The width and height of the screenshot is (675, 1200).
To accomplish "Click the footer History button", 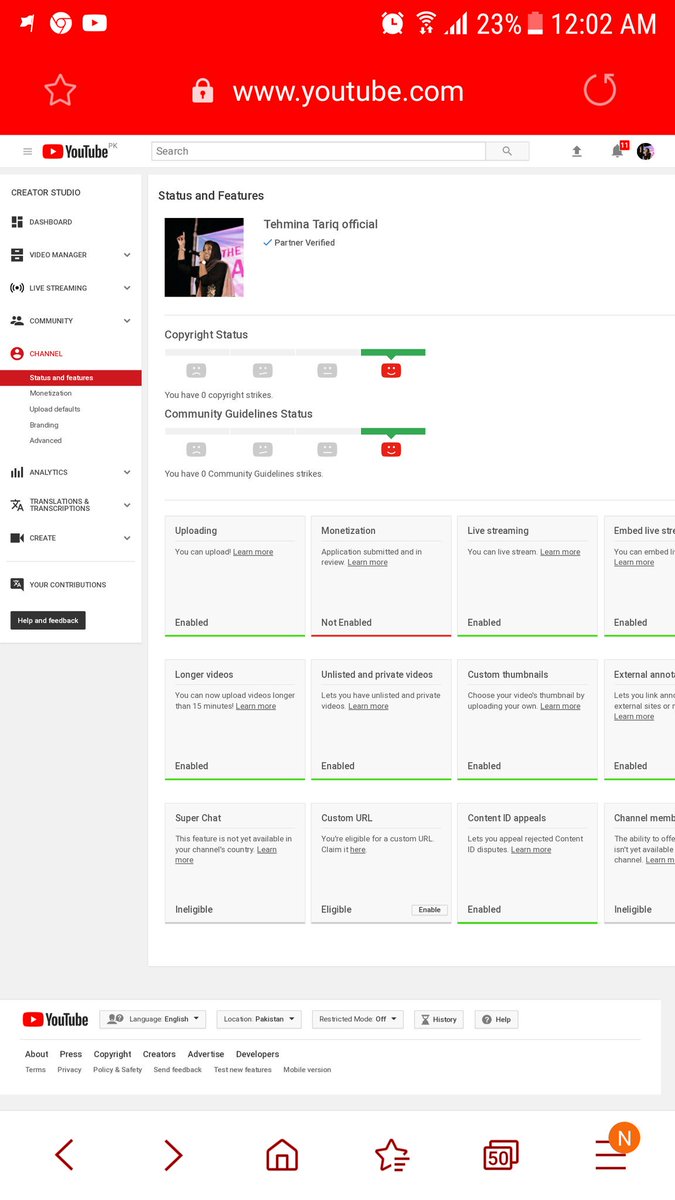I will tap(439, 1019).
